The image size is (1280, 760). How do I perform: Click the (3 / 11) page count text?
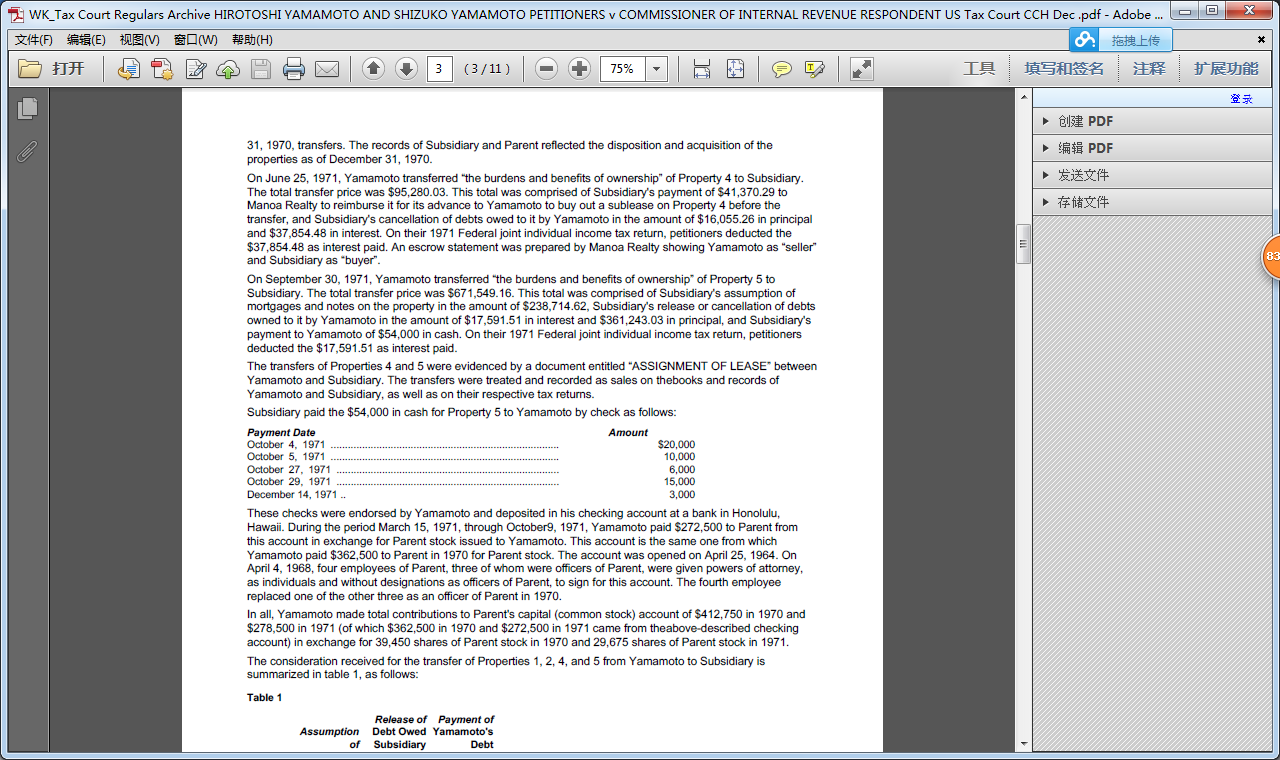click(487, 69)
